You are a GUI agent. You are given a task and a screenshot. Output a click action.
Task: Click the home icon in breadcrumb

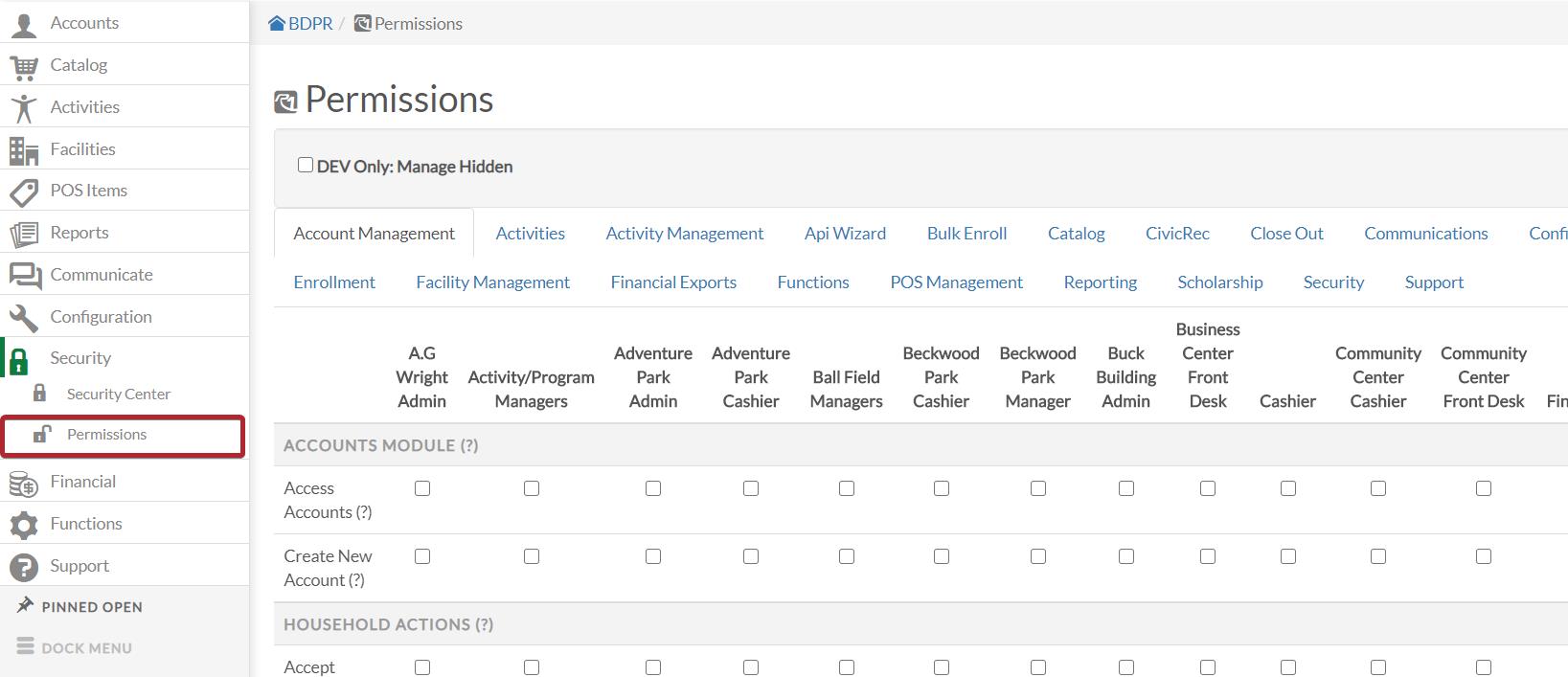tap(277, 23)
